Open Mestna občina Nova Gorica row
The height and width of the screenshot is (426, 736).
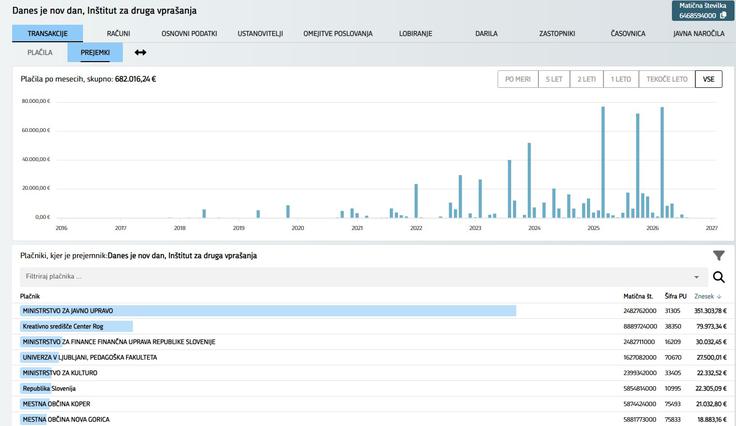(x=374, y=419)
